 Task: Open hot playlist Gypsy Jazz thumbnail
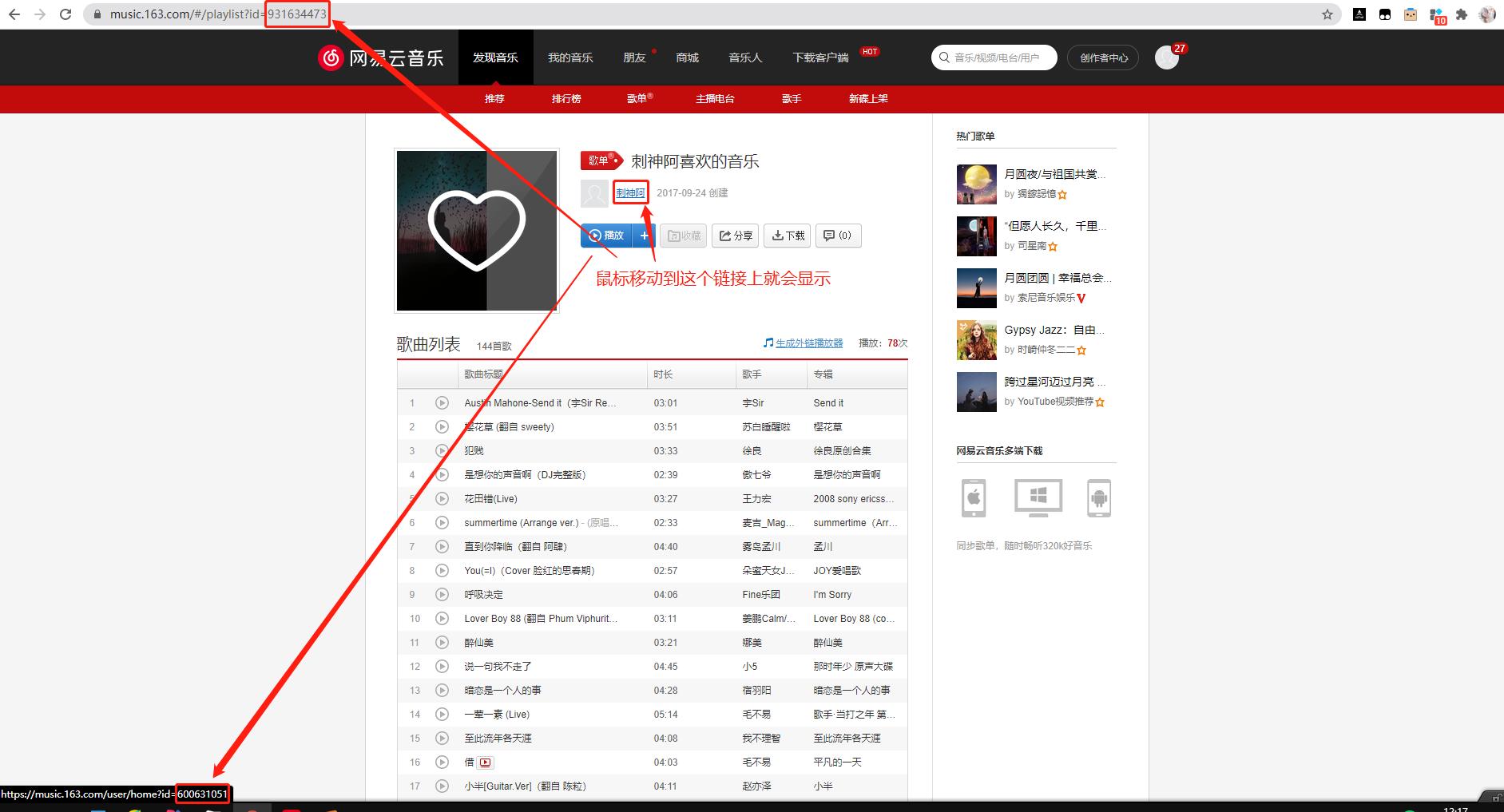[976, 340]
